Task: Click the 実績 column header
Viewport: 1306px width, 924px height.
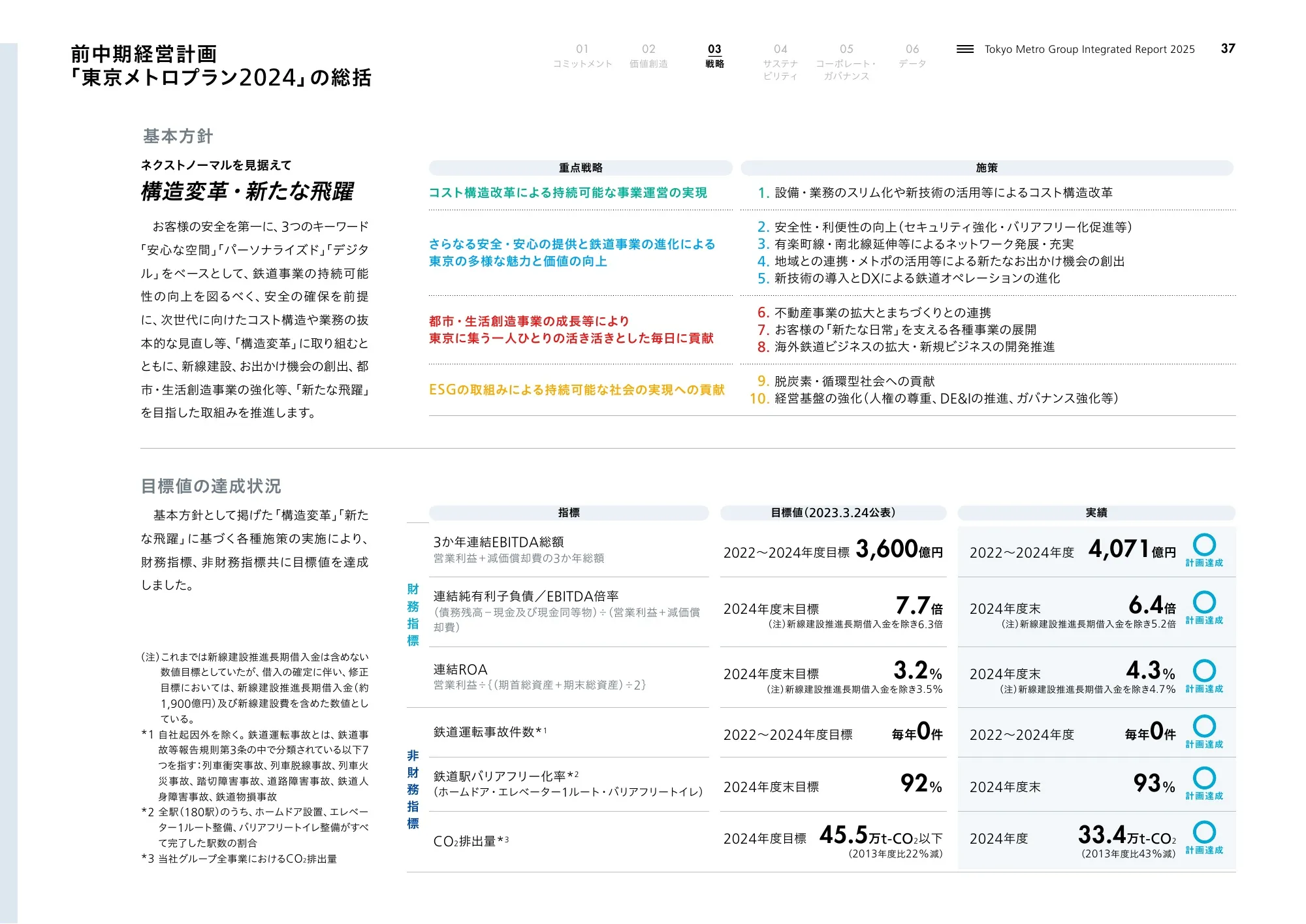Action: (x=1096, y=513)
